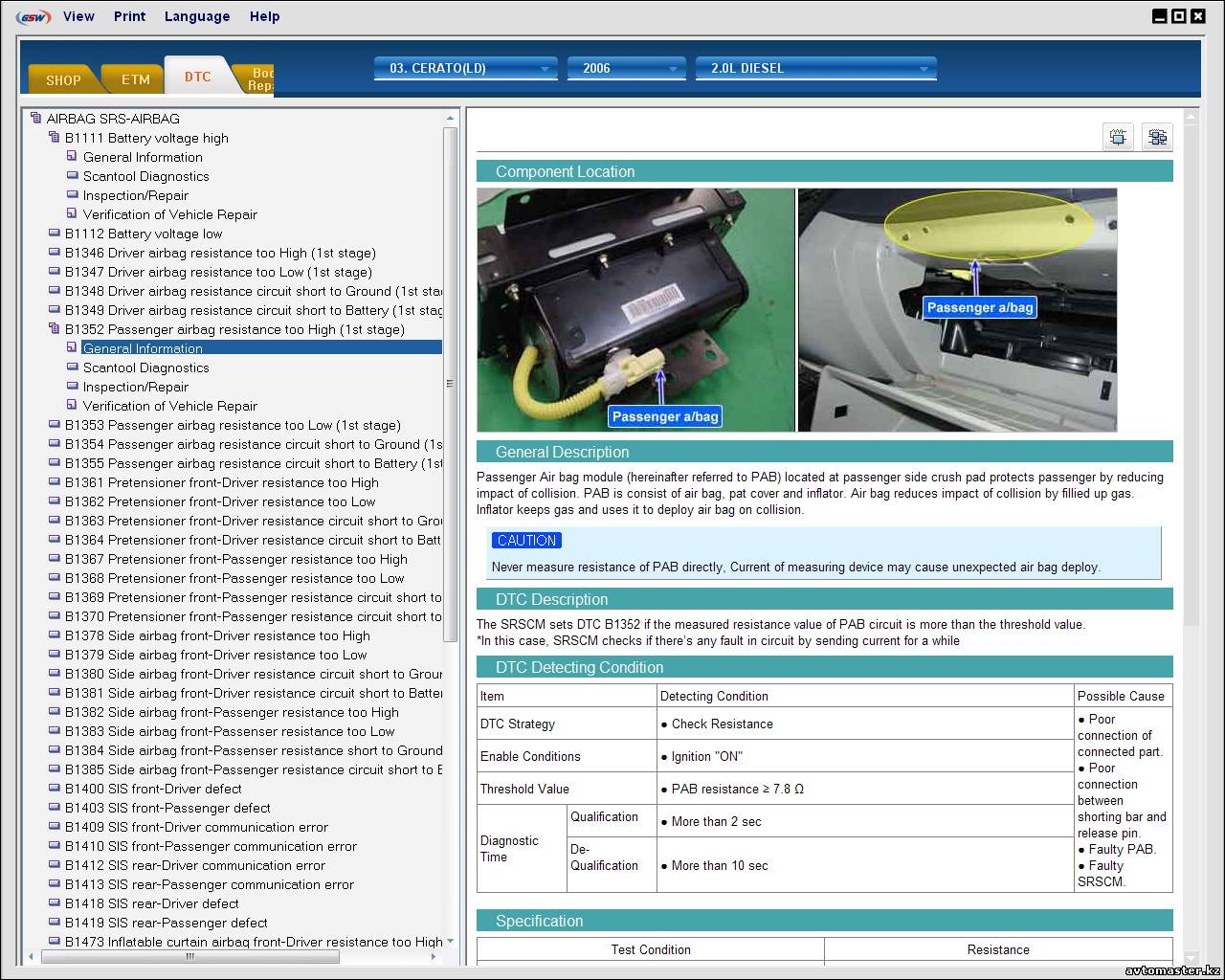Click icon beside Verification of Vehicle Repair under B1352
This screenshot has width=1225, height=980.
(72, 405)
